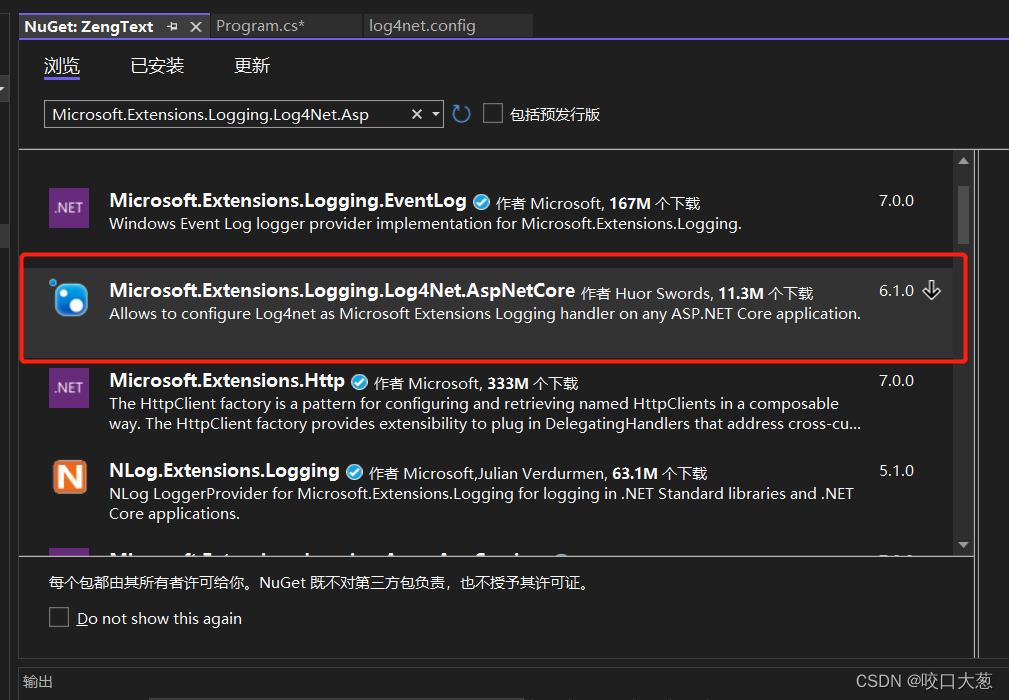The height and width of the screenshot is (700, 1009).
Task: Open the 浏览 (Browse) tab
Action: coord(62,66)
